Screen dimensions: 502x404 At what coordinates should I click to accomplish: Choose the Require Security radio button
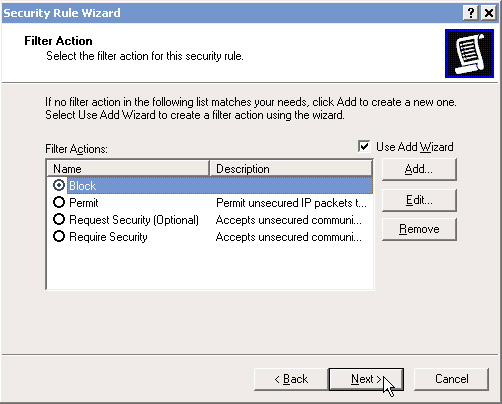(x=59, y=236)
